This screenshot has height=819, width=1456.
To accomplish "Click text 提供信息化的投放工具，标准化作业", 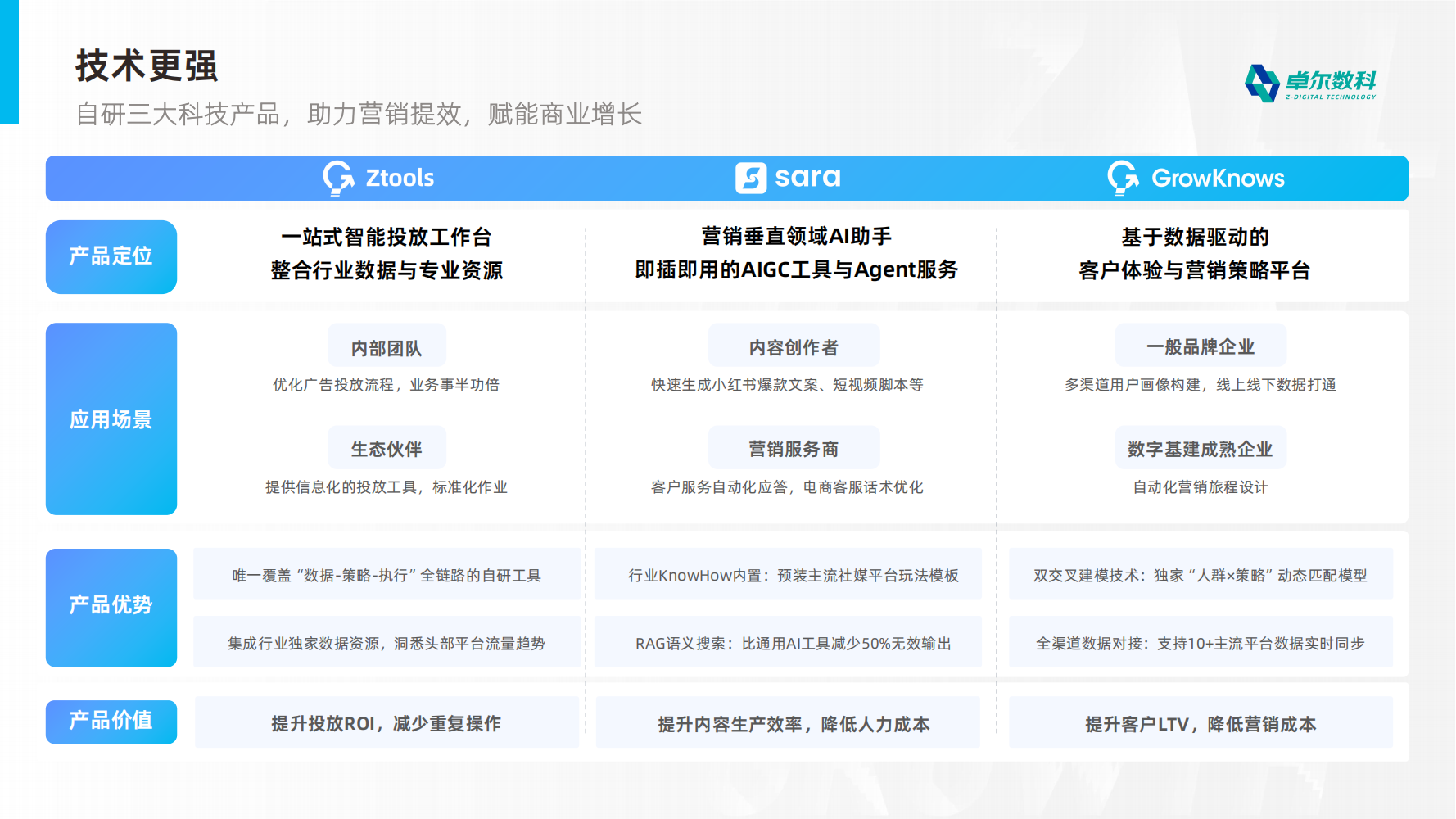I will [386, 487].
